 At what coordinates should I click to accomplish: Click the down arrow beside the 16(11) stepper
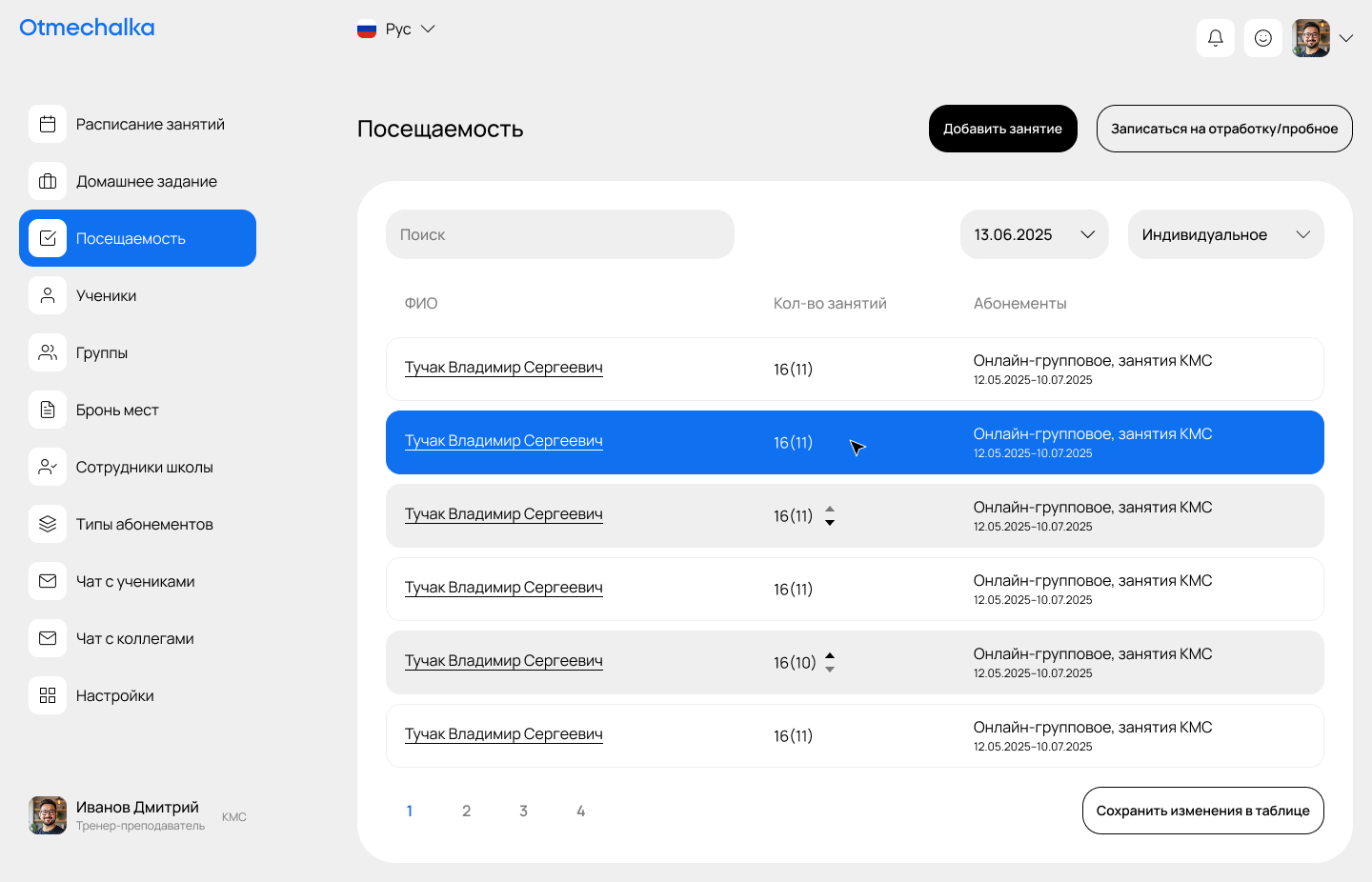pos(830,523)
